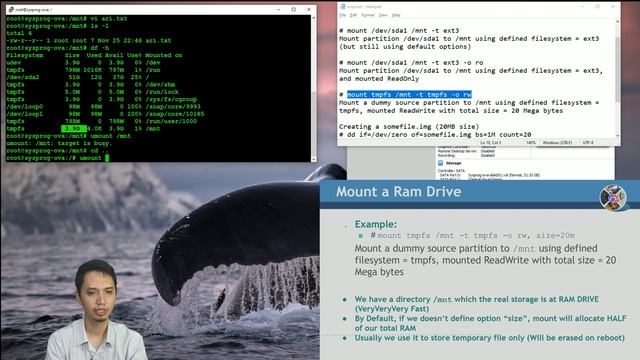Click 'Creating a somefile.img (20MB size)' line
The image size is (640, 360).
pyautogui.click(x=409, y=127)
